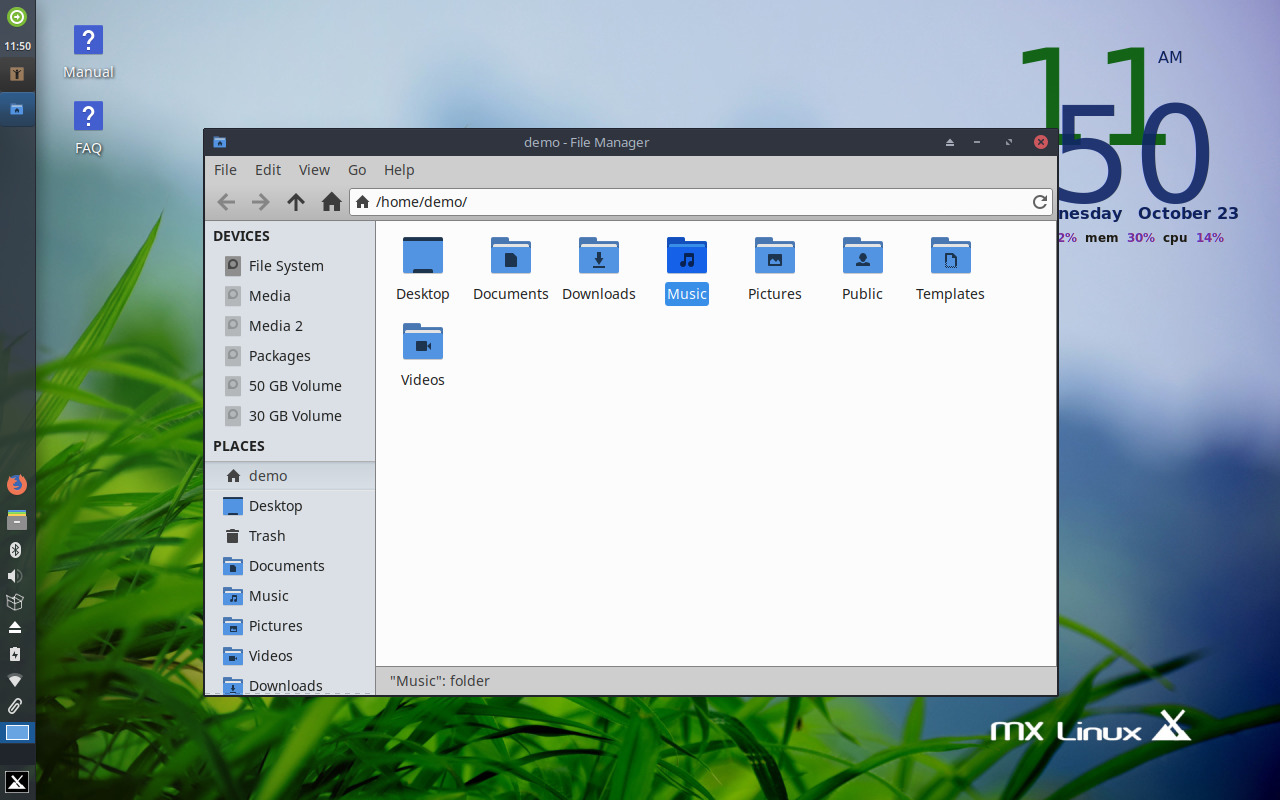Screen dimensions: 1280x800
Task: Open the View menu
Action: 314,170
